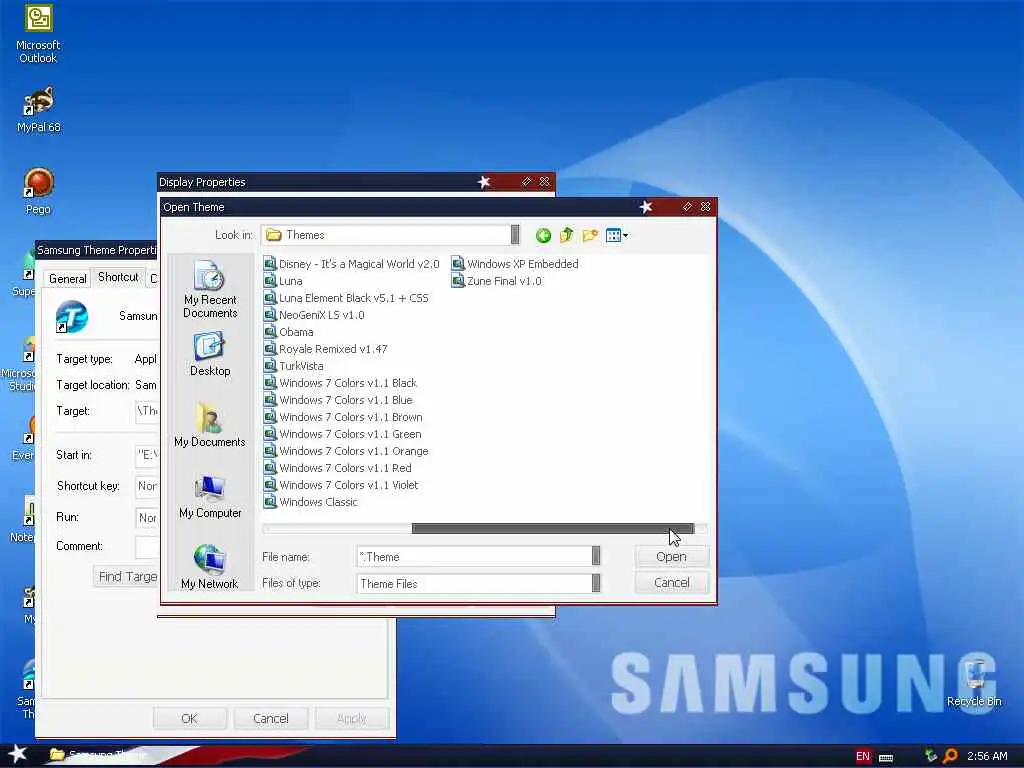
Task: Select NeoGeniX LS v1.0 theme
Action: click(x=314, y=315)
